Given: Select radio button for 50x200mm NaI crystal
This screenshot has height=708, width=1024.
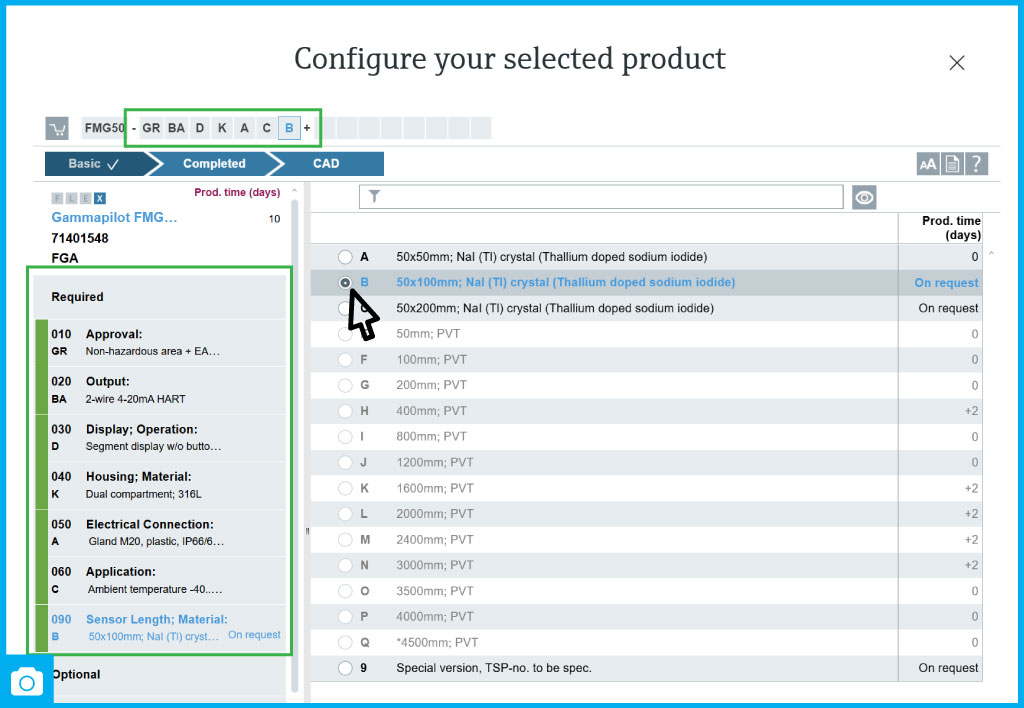Looking at the screenshot, I should (x=346, y=309).
